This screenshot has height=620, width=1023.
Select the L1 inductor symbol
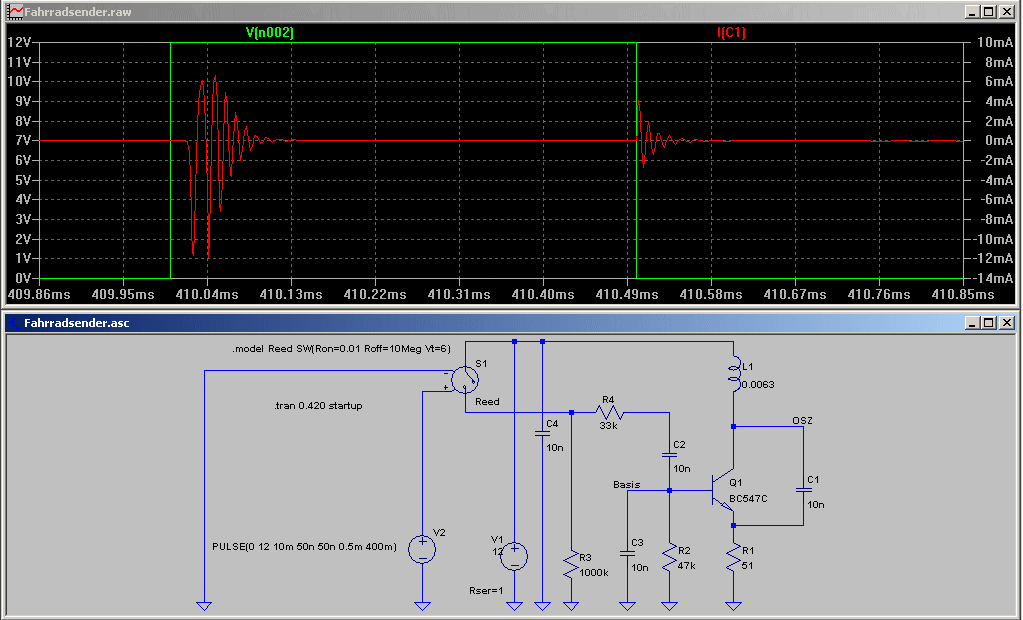[x=734, y=374]
